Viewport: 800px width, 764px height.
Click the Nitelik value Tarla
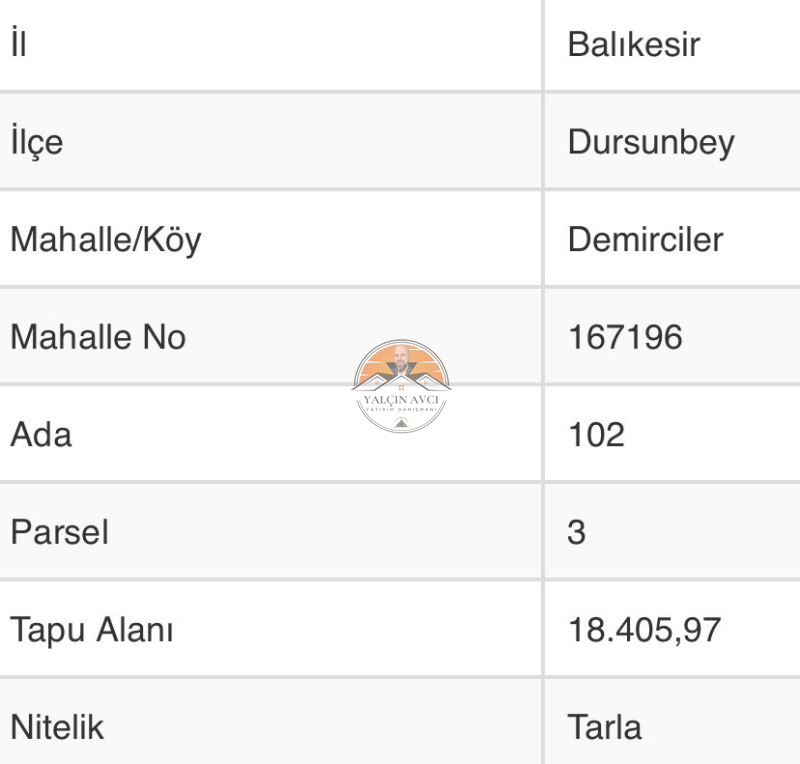pyautogui.click(x=605, y=727)
